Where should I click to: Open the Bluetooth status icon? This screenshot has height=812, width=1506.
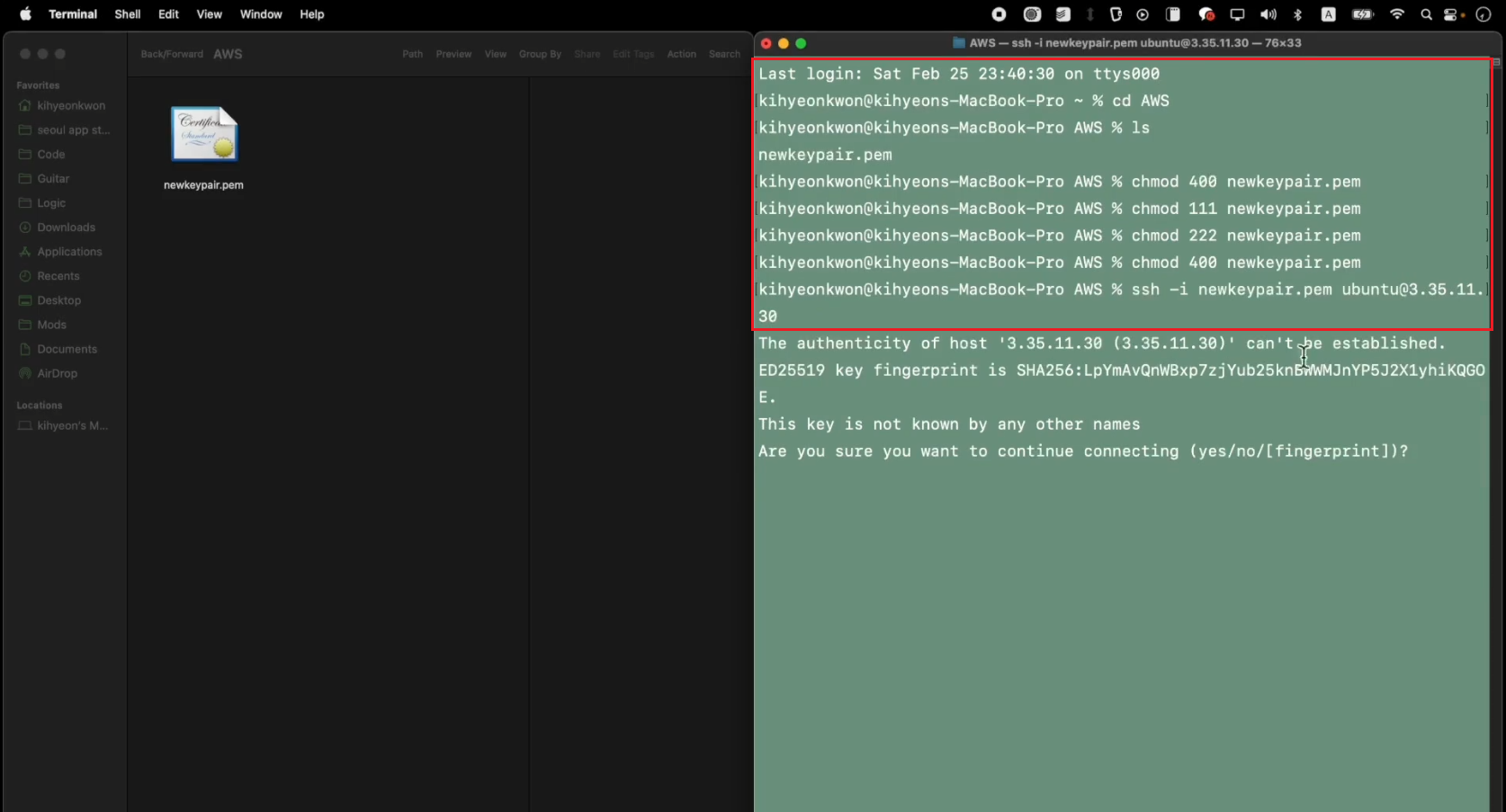[x=1297, y=14]
